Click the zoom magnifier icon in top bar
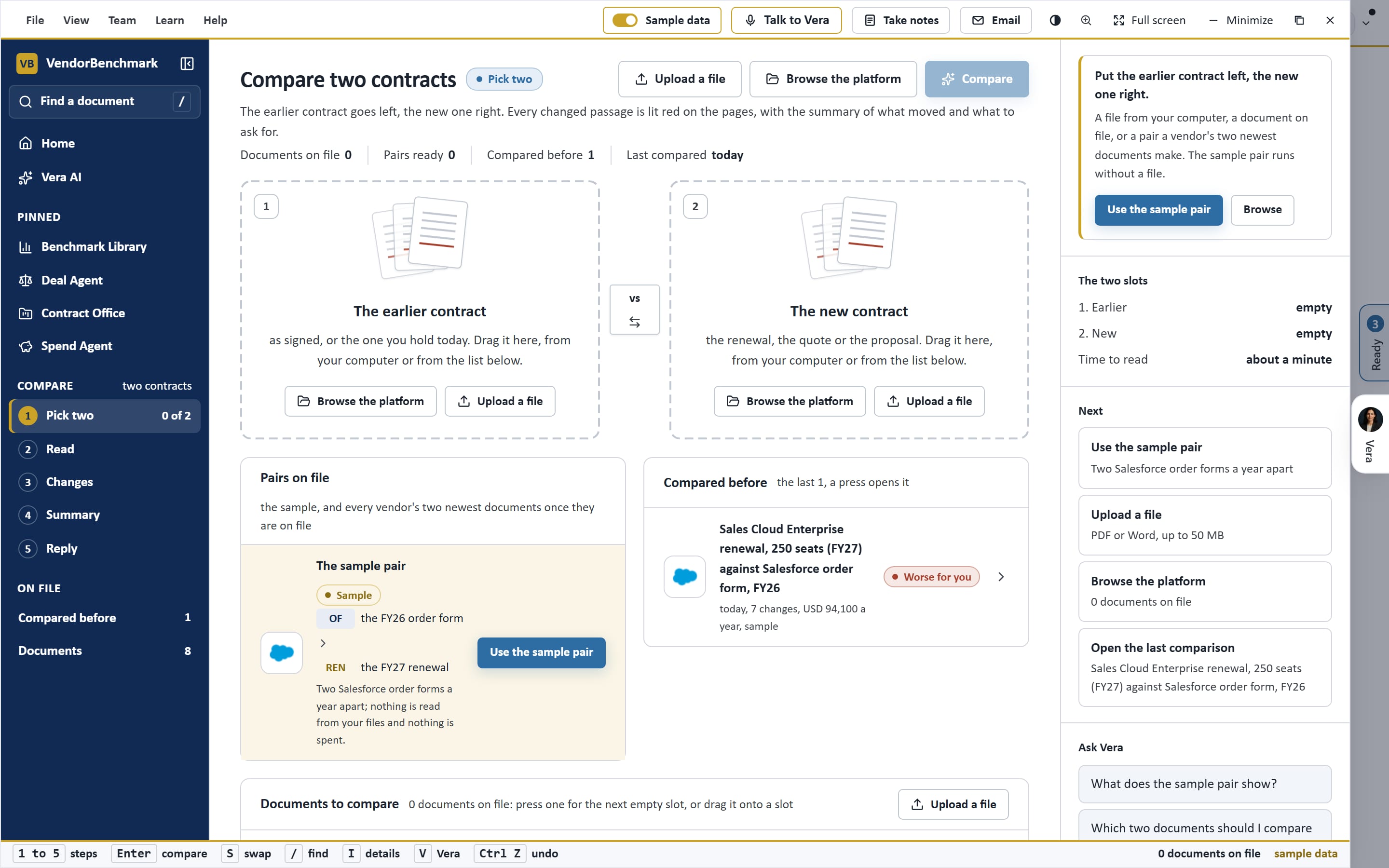 click(1086, 20)
